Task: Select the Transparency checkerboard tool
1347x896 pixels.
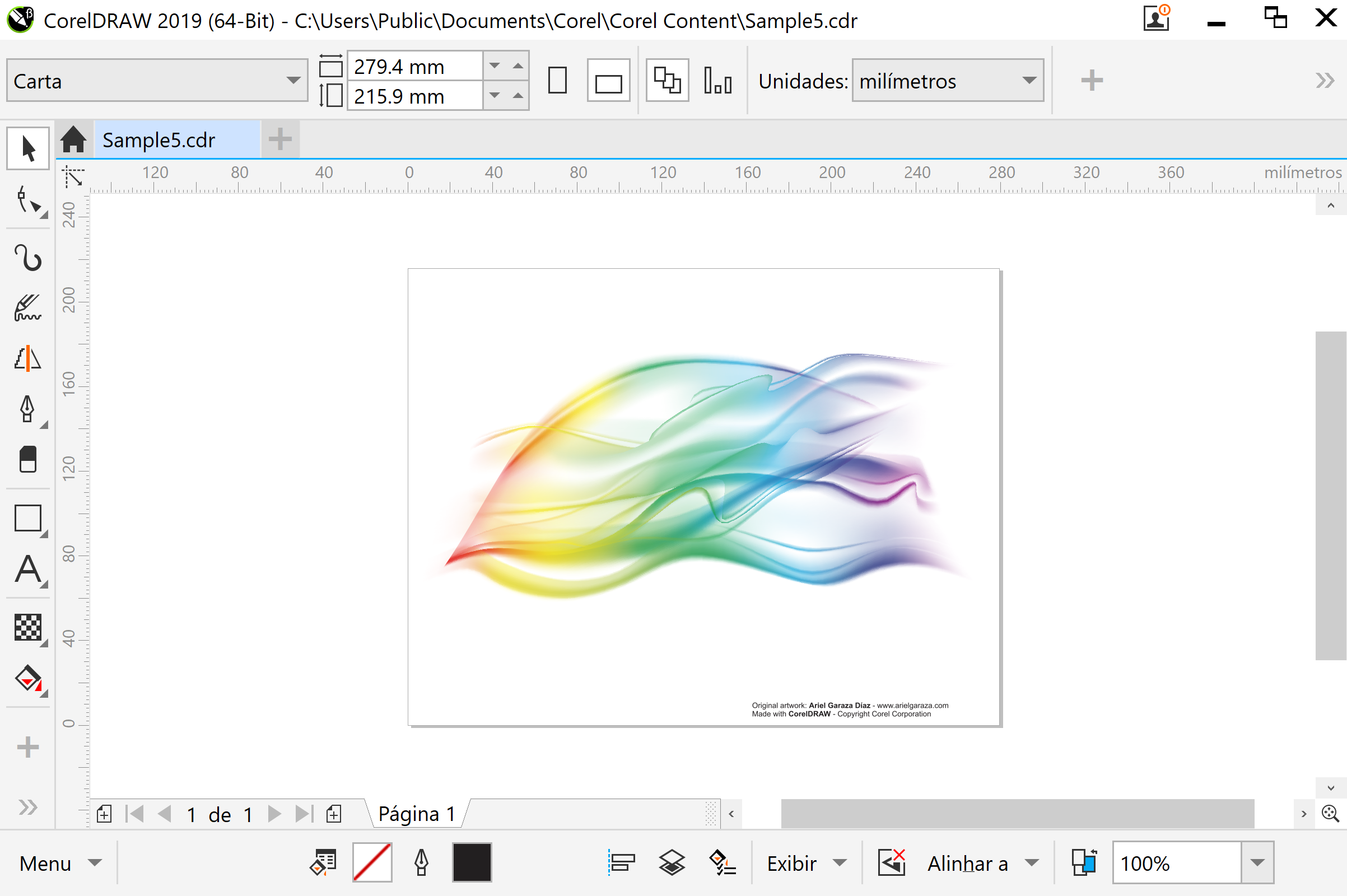Action: pyautogui.click(x=27, y=627)
